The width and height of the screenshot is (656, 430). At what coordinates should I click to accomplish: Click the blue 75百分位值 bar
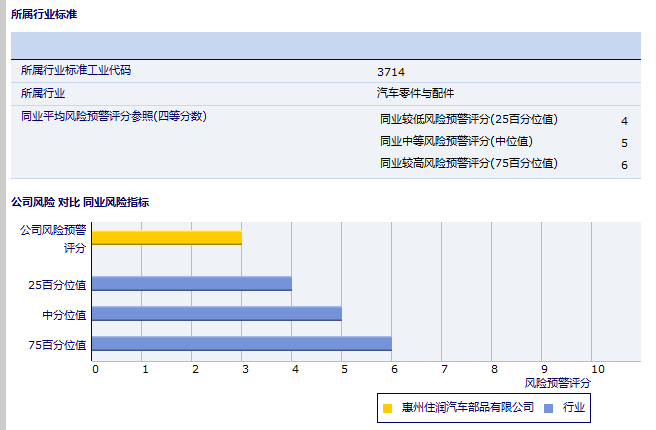coord(242,344)
